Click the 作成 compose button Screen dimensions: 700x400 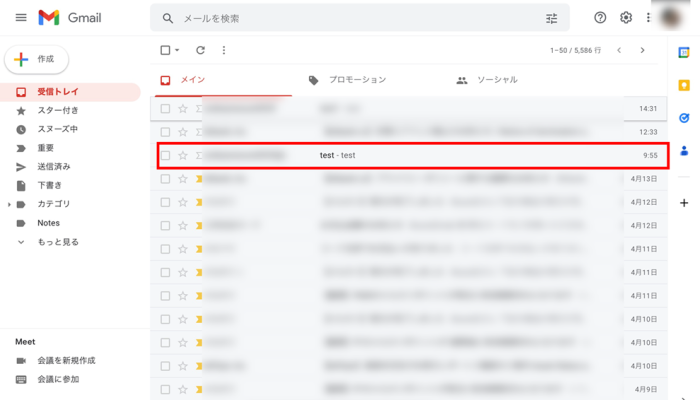pyautogui.click(x=37, y=59)
